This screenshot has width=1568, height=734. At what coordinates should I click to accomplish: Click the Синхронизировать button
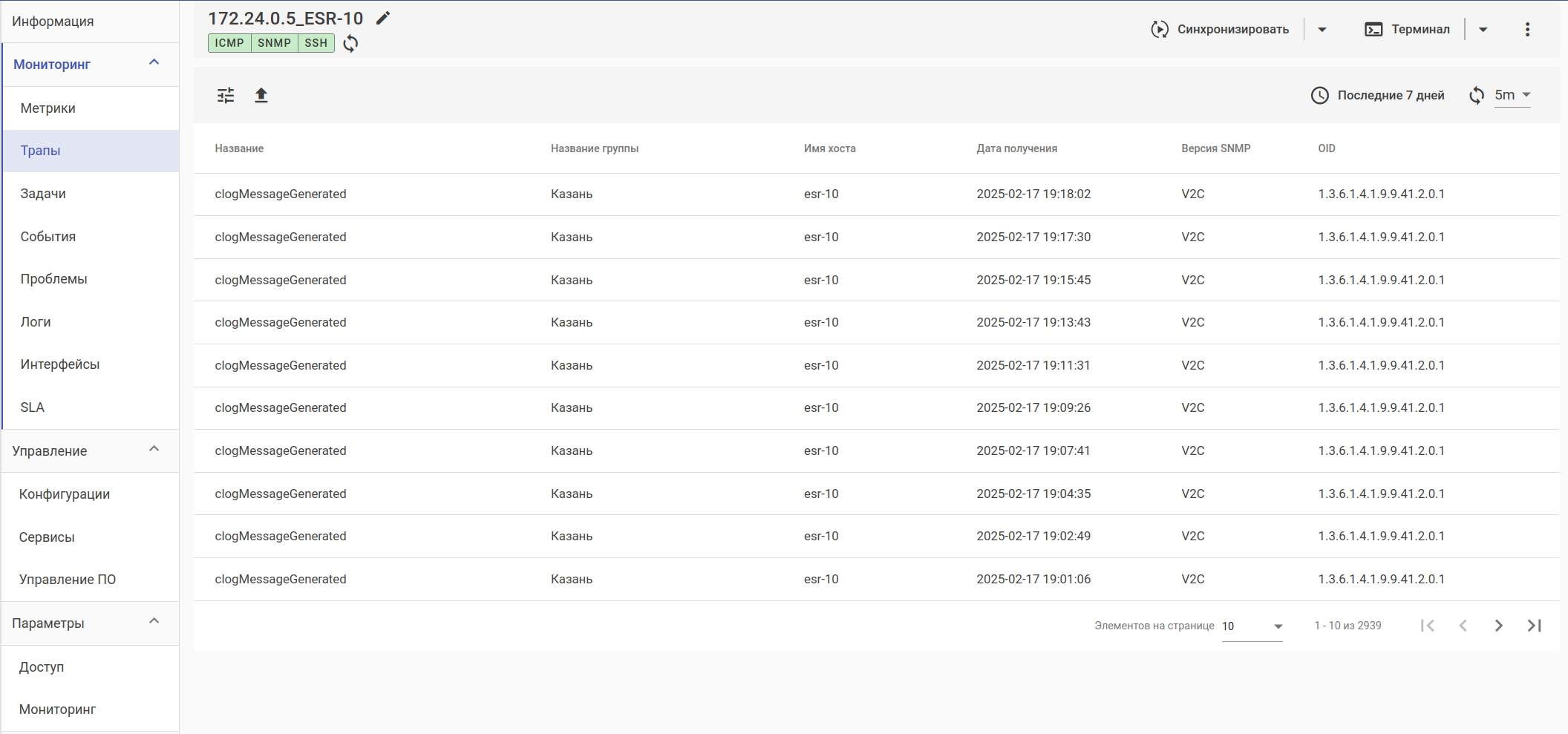pyautogui.click(x=1221, y=30)
